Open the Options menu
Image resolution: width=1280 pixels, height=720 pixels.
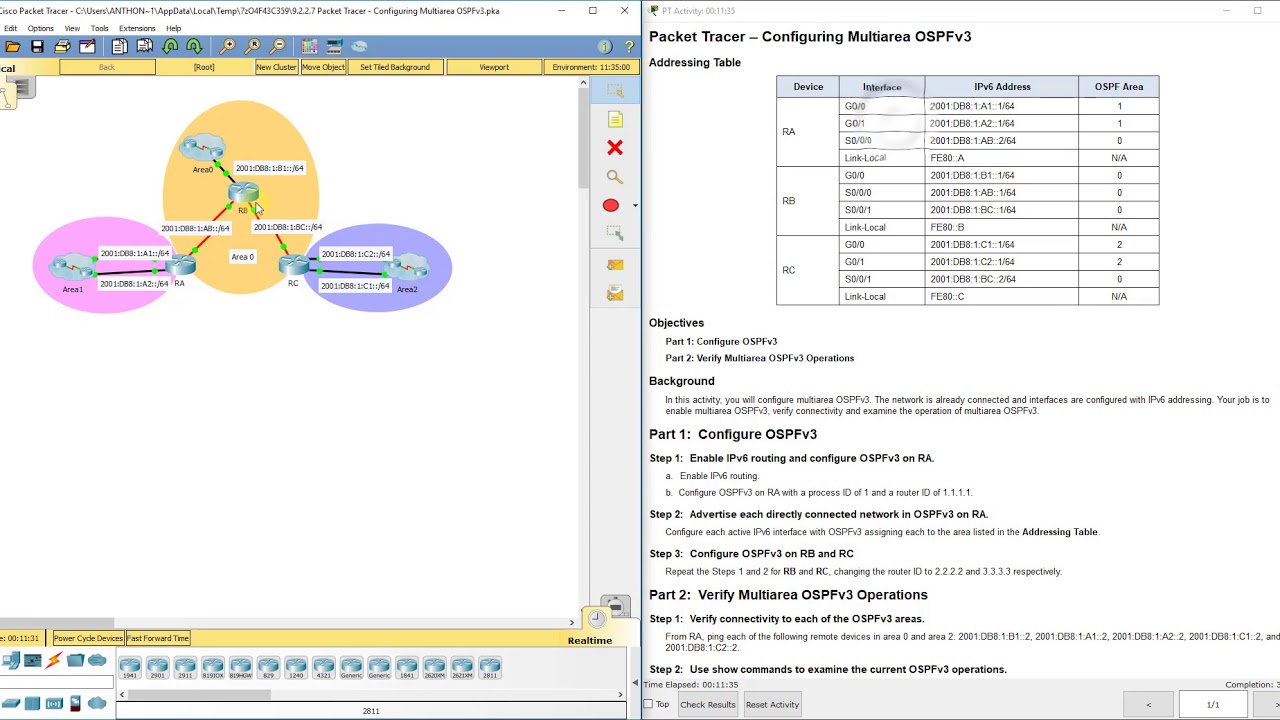coord(41,28)
